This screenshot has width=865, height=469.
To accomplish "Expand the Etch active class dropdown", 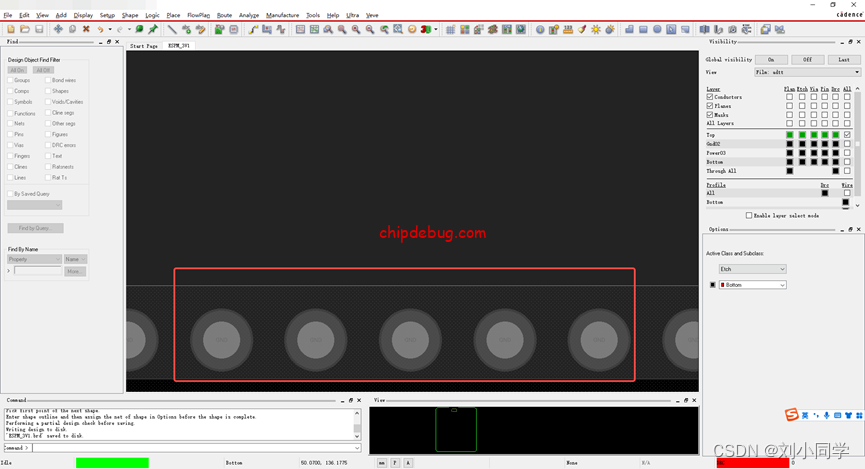I will tap(752, 269).
